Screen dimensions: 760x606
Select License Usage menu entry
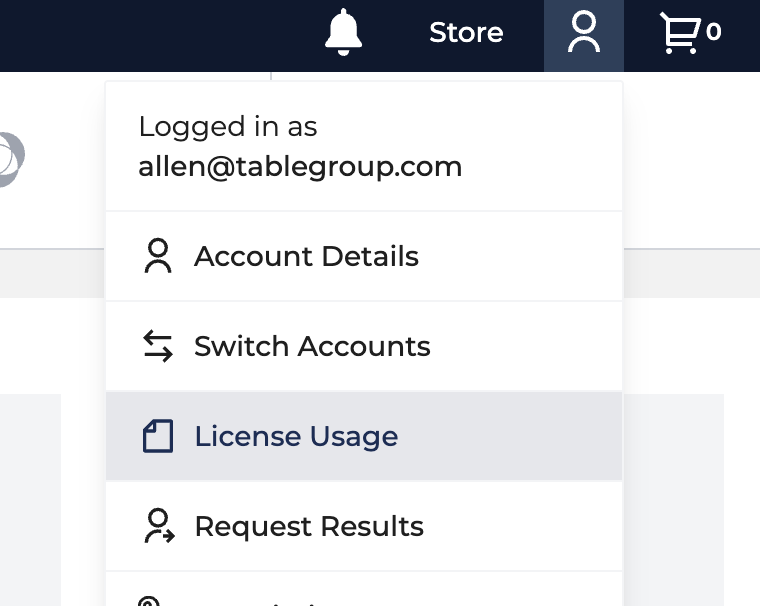click(296, 436)
